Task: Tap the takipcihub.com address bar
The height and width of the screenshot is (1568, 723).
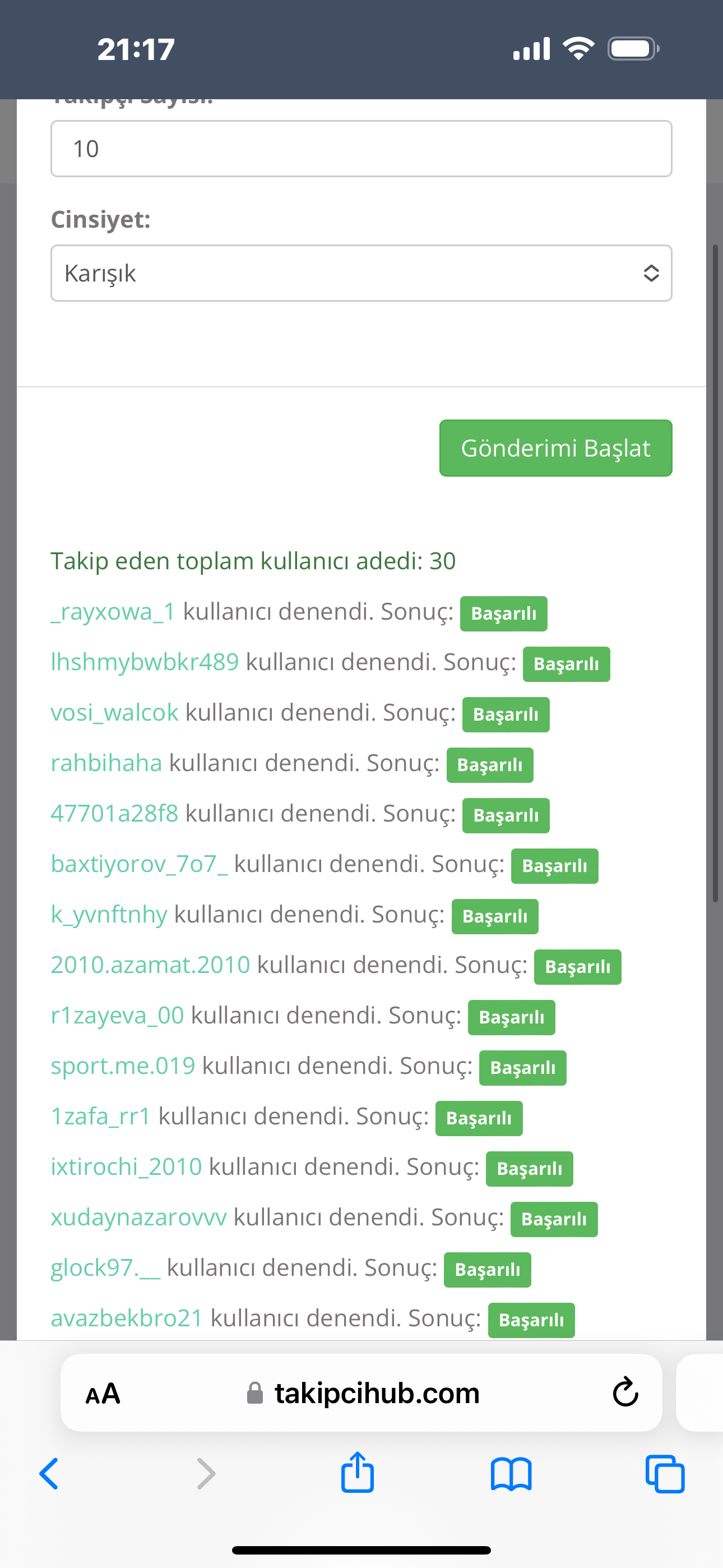Action: pyautogui.click(x=361, y=1392)
